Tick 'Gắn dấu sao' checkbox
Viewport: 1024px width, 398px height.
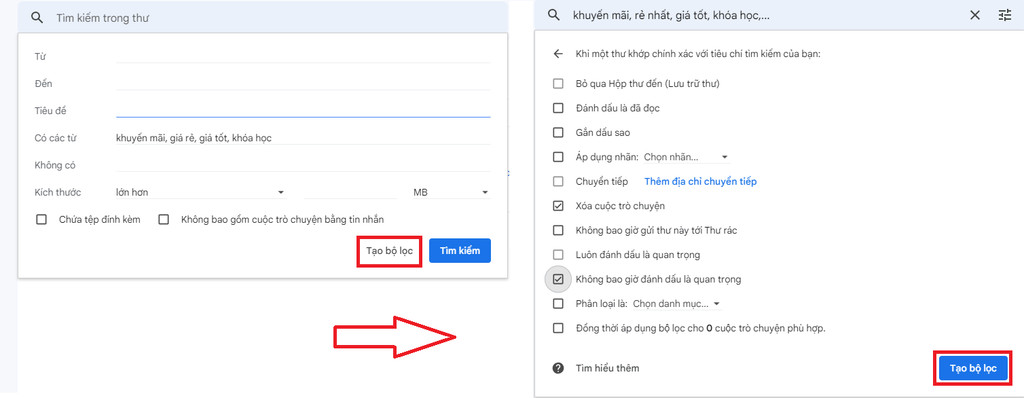(x=558, y=133)
